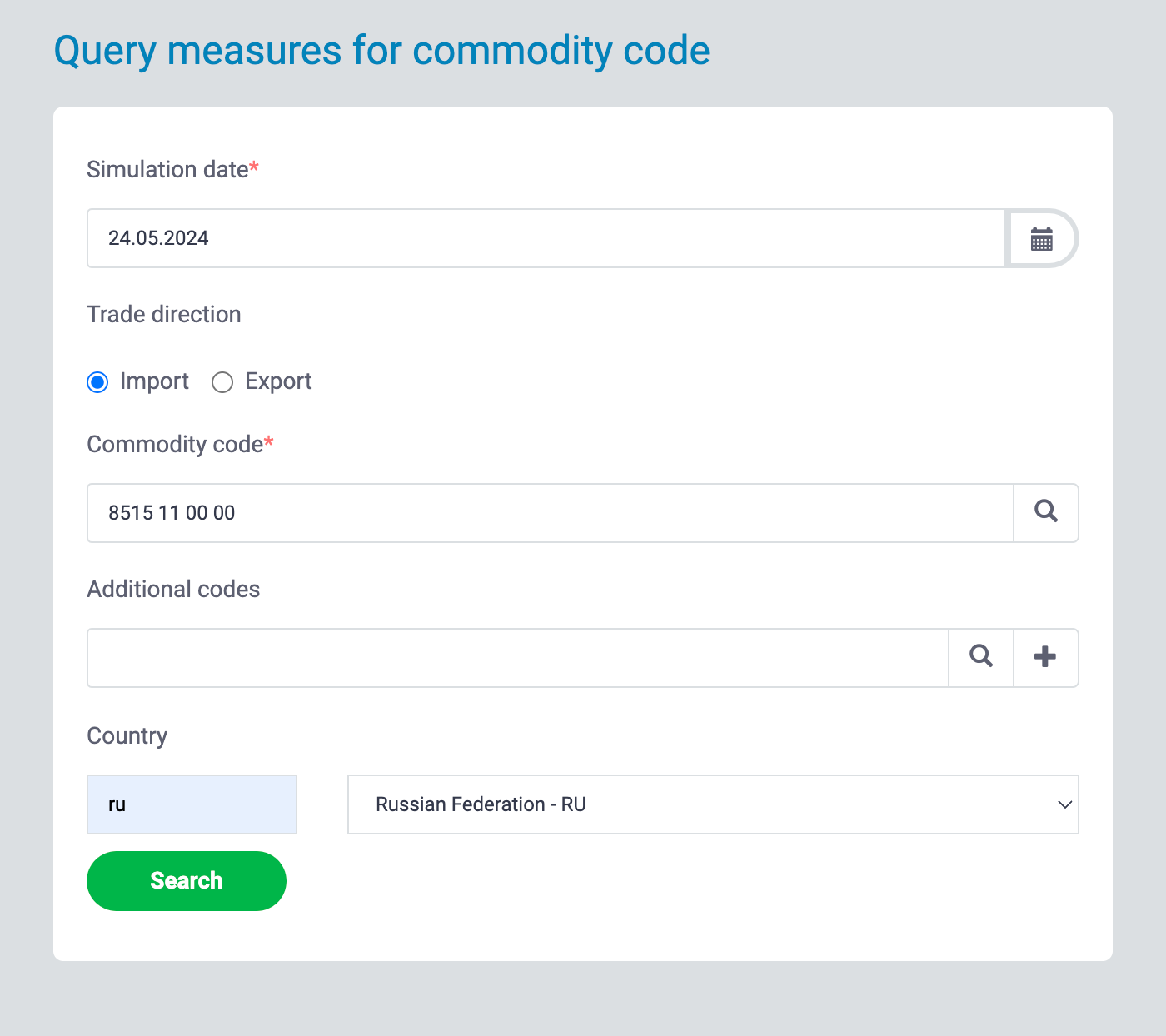
Task: Focus the Simulation date input field
Action: point(546,238)
